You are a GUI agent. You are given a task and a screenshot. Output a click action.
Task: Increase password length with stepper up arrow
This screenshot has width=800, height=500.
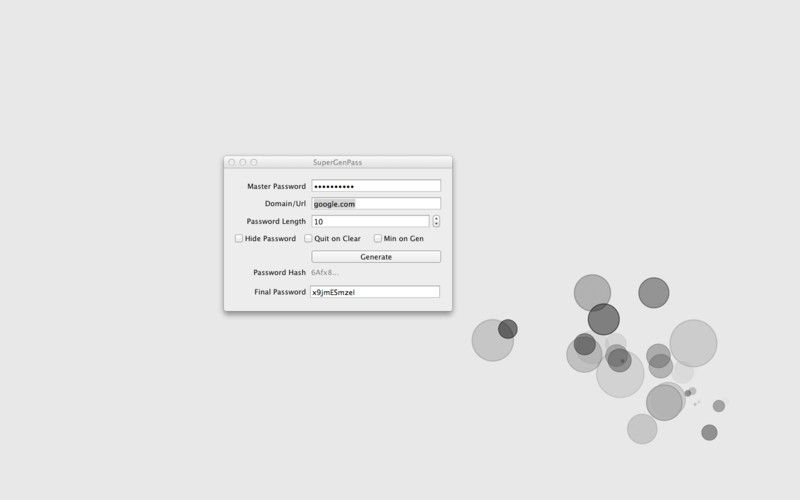[436, 218]
